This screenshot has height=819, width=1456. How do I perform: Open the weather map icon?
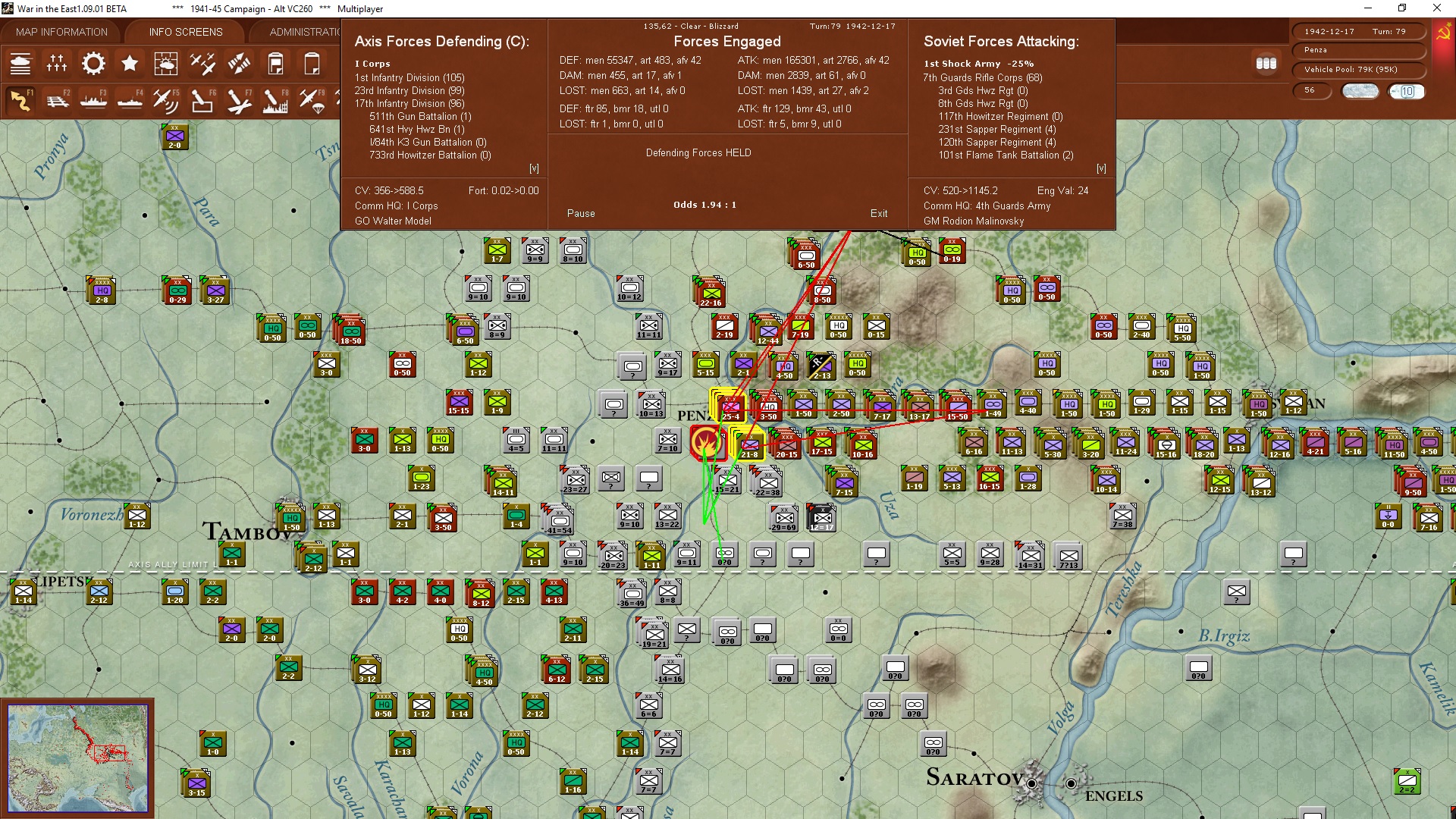pyautogui.click(x=166, y=64)
